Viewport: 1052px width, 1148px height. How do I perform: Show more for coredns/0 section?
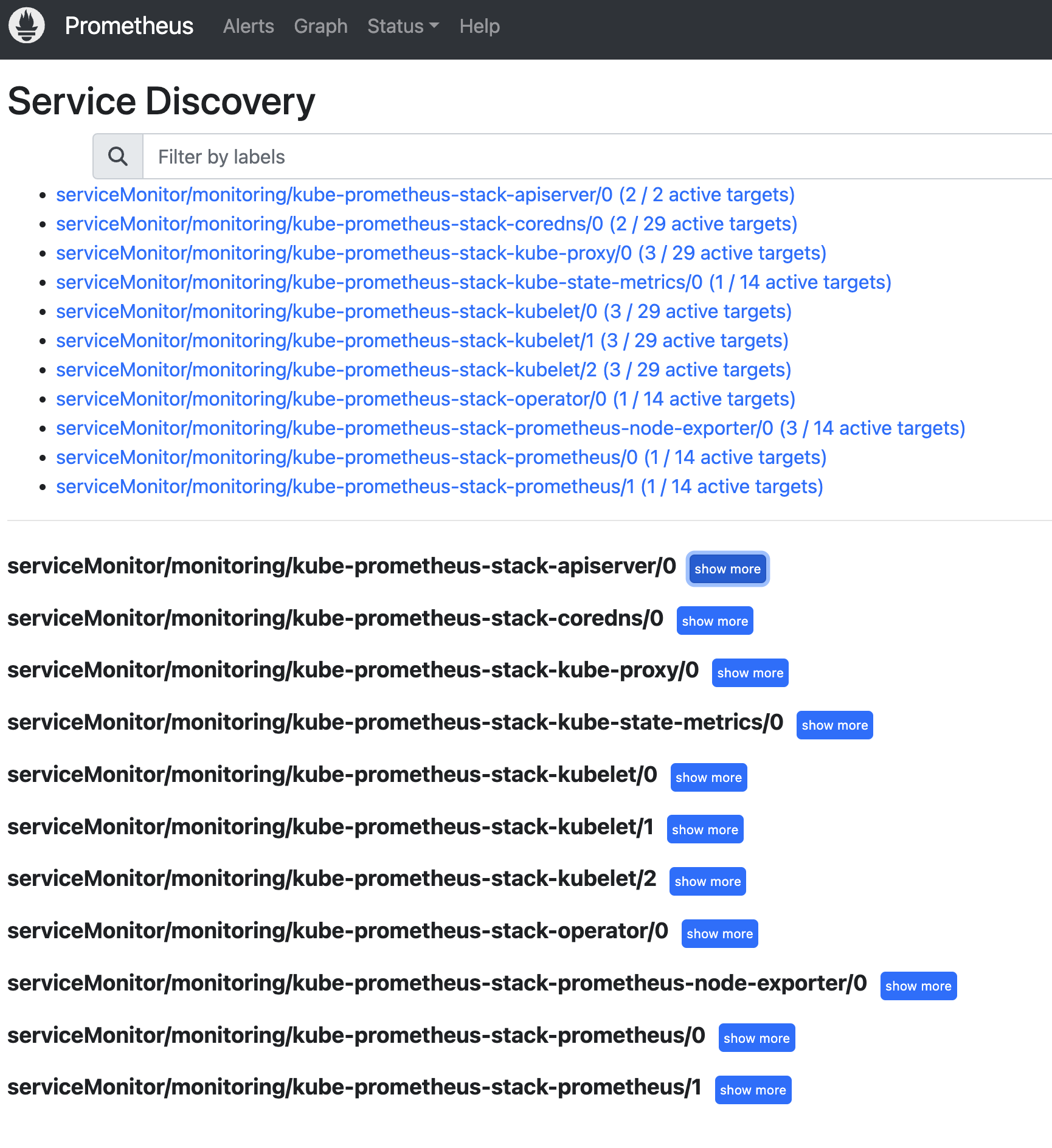[715, 621]
